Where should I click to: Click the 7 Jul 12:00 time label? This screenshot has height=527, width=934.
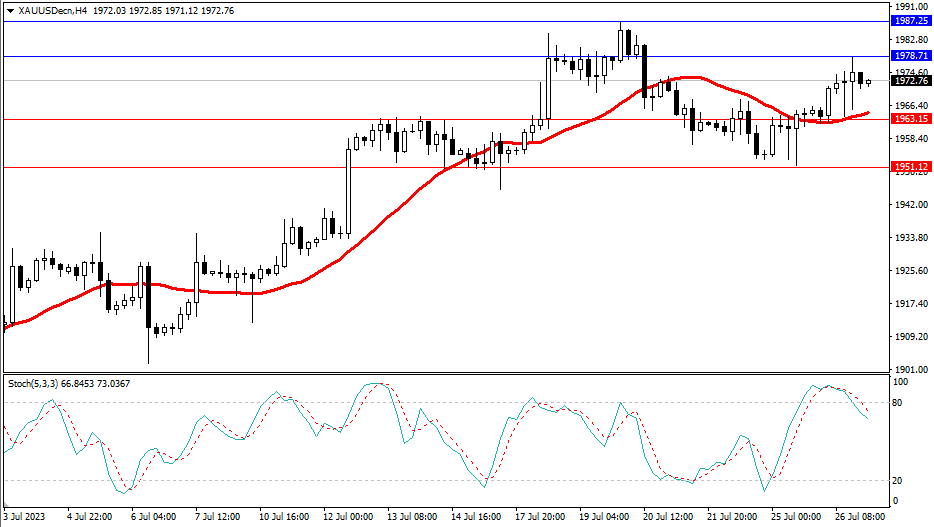217,517
